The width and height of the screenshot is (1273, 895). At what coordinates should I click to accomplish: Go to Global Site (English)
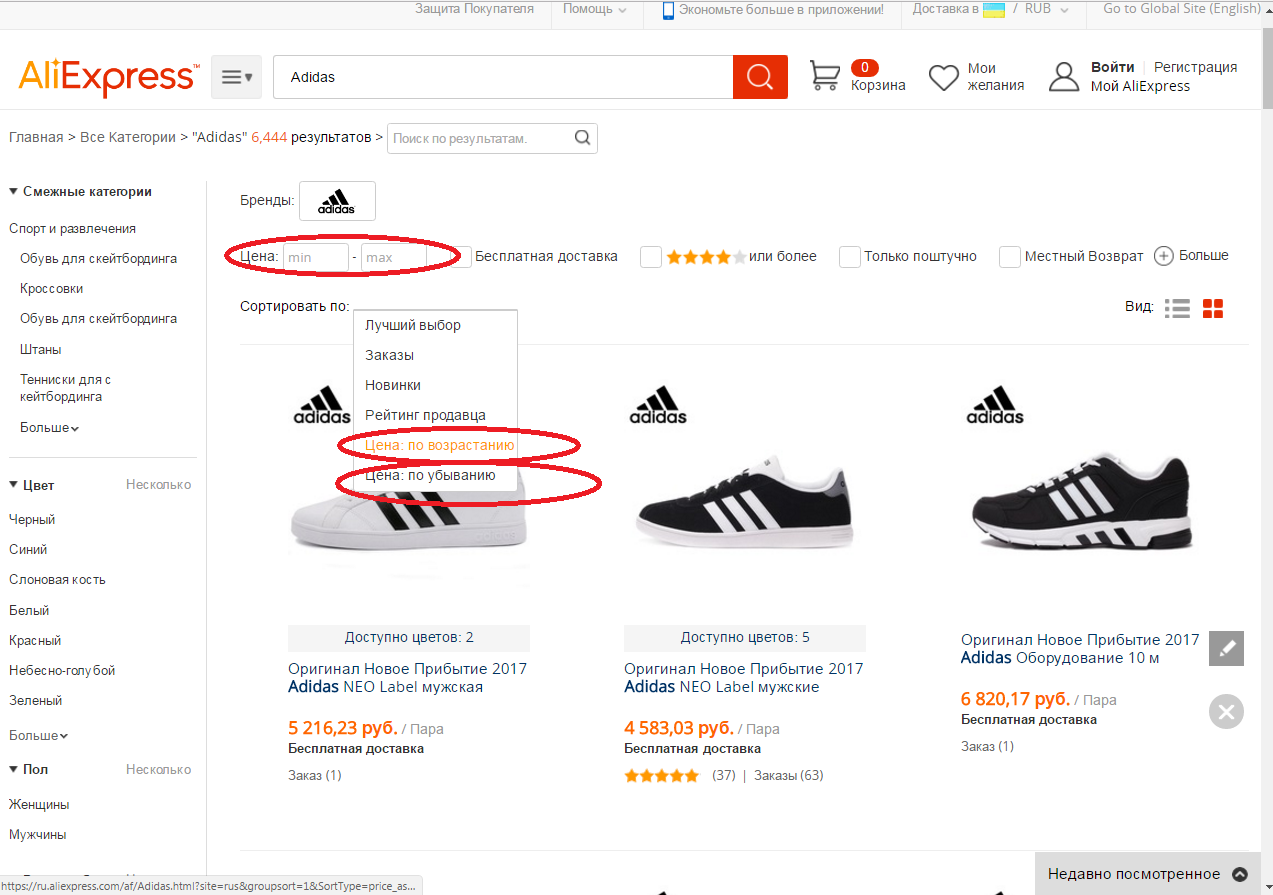1181,9
